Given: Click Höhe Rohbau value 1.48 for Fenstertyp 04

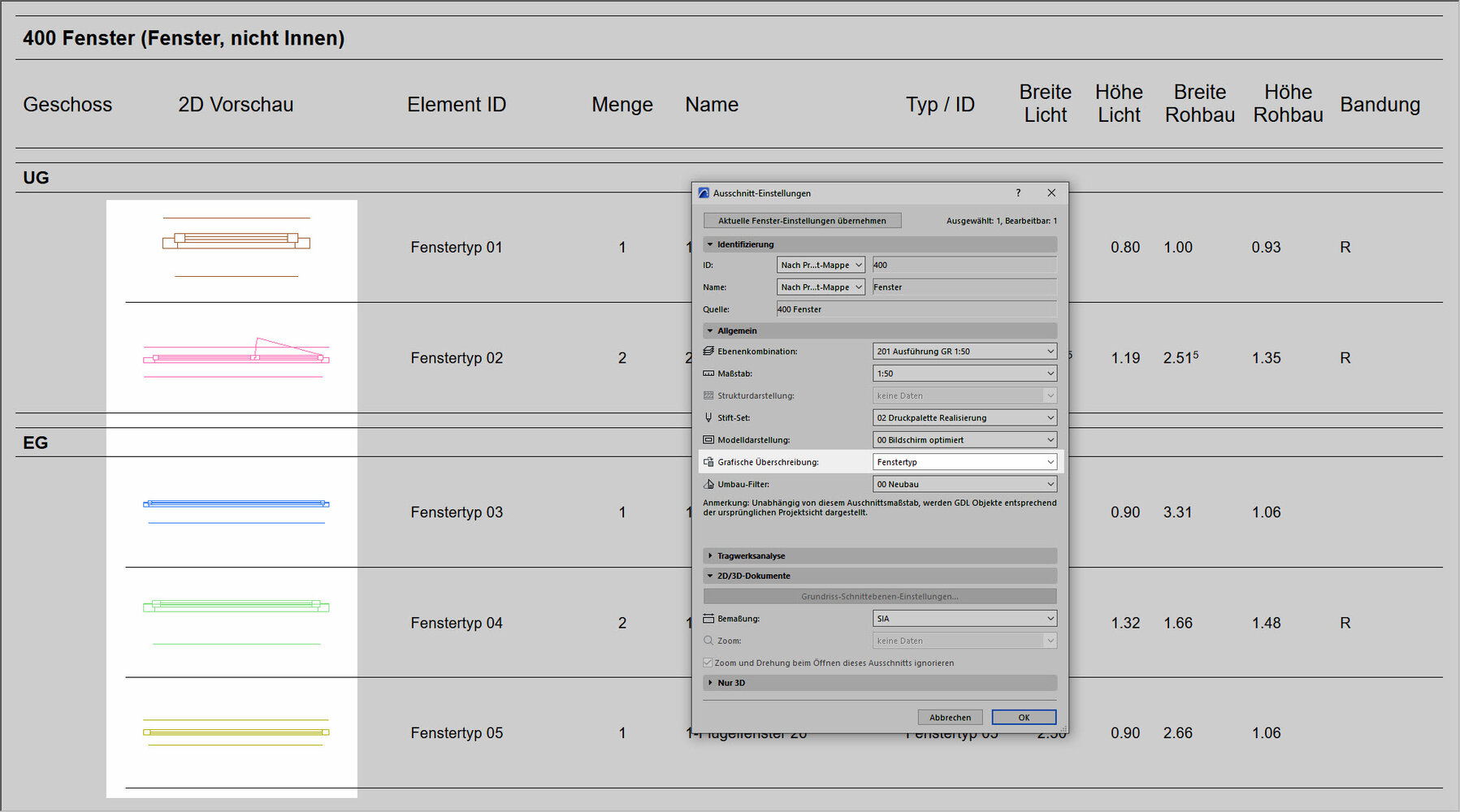Looking at the screenshot, I should coord(1267,623).
